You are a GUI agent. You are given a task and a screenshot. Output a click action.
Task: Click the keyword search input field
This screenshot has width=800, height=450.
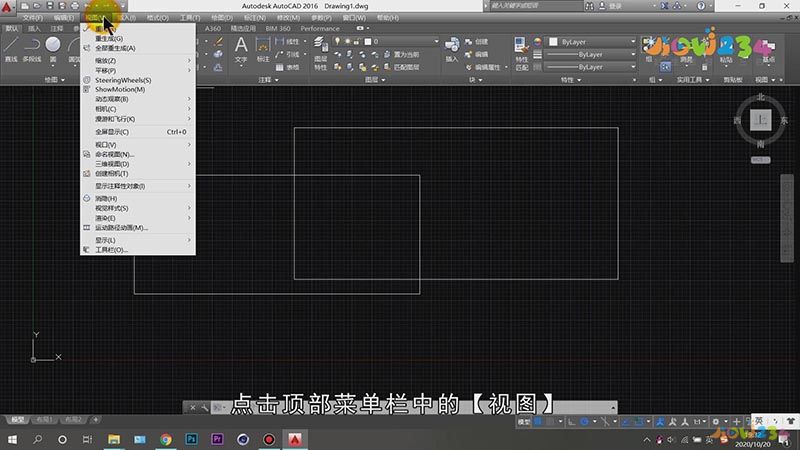(535, 6)
